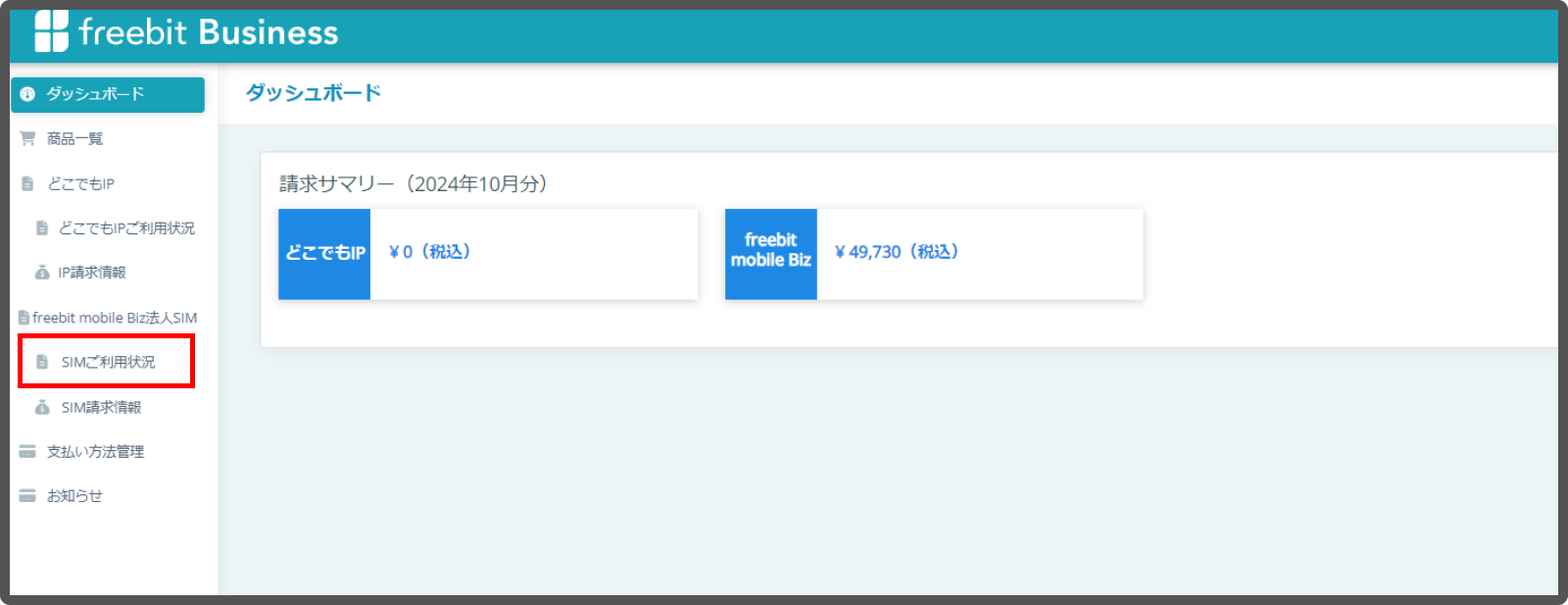
Task: Open SIMご利用状況 in the sidebar
Action: (107, 362)
